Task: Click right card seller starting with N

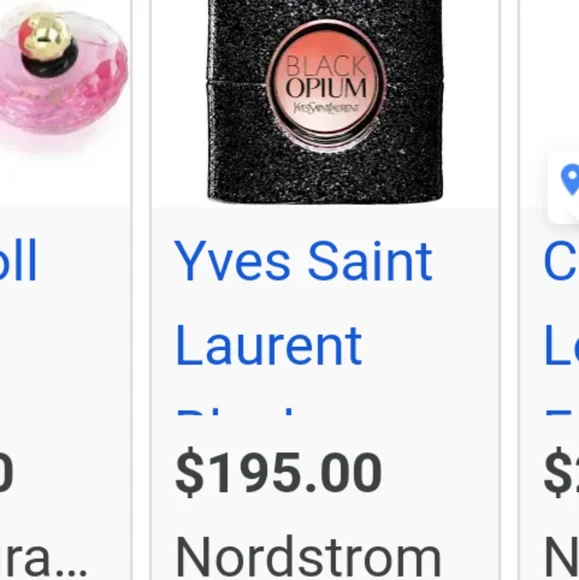Action: click(x=562, y=557)
